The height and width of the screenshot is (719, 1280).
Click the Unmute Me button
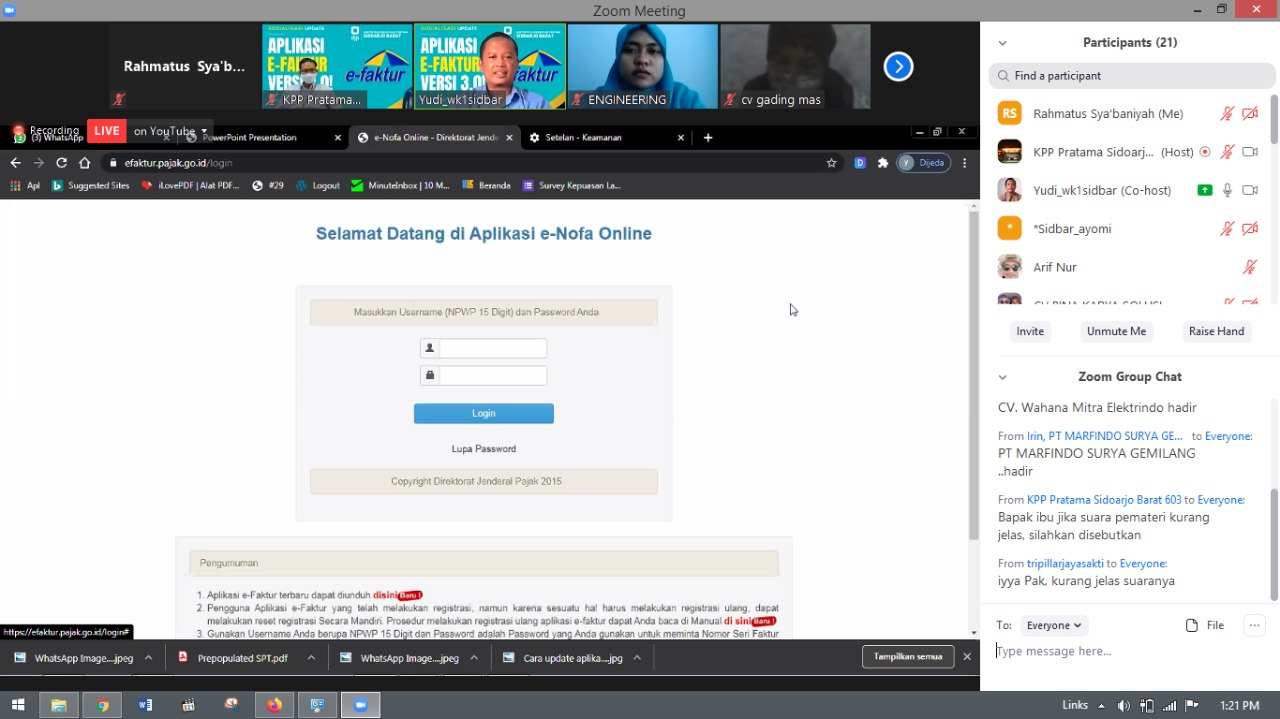(x=1116, y=331)
